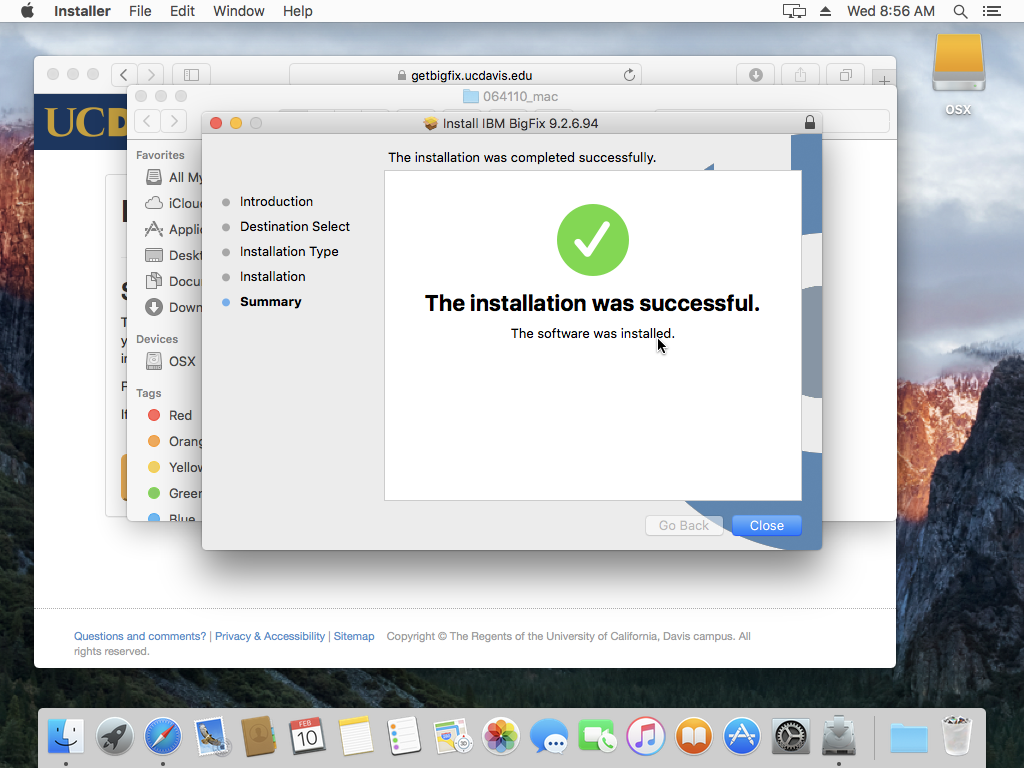The height and width of the screenshot is (768, 1024).
Task: Open App Store from the Dock
Action: [x=742, y=737]
